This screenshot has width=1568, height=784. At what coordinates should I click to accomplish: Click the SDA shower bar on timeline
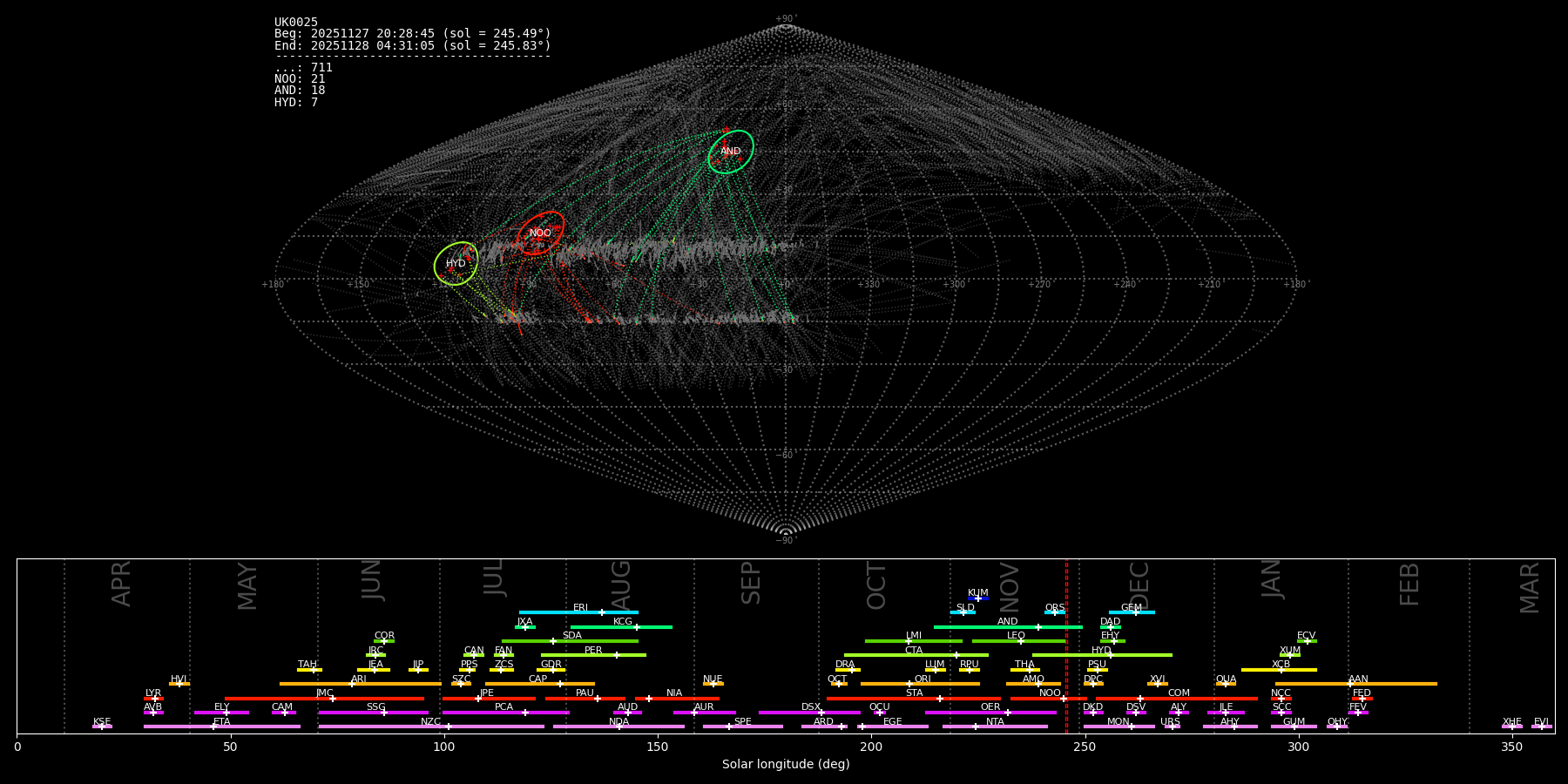coord(570,641)
